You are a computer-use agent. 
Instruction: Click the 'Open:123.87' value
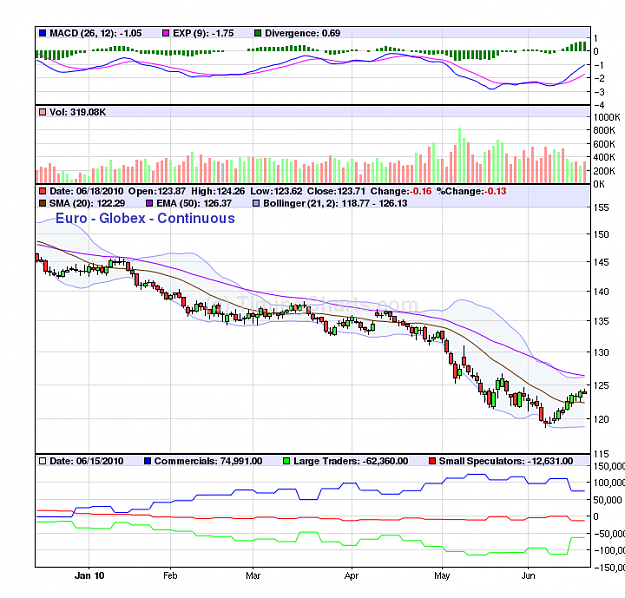coord(157,191)
